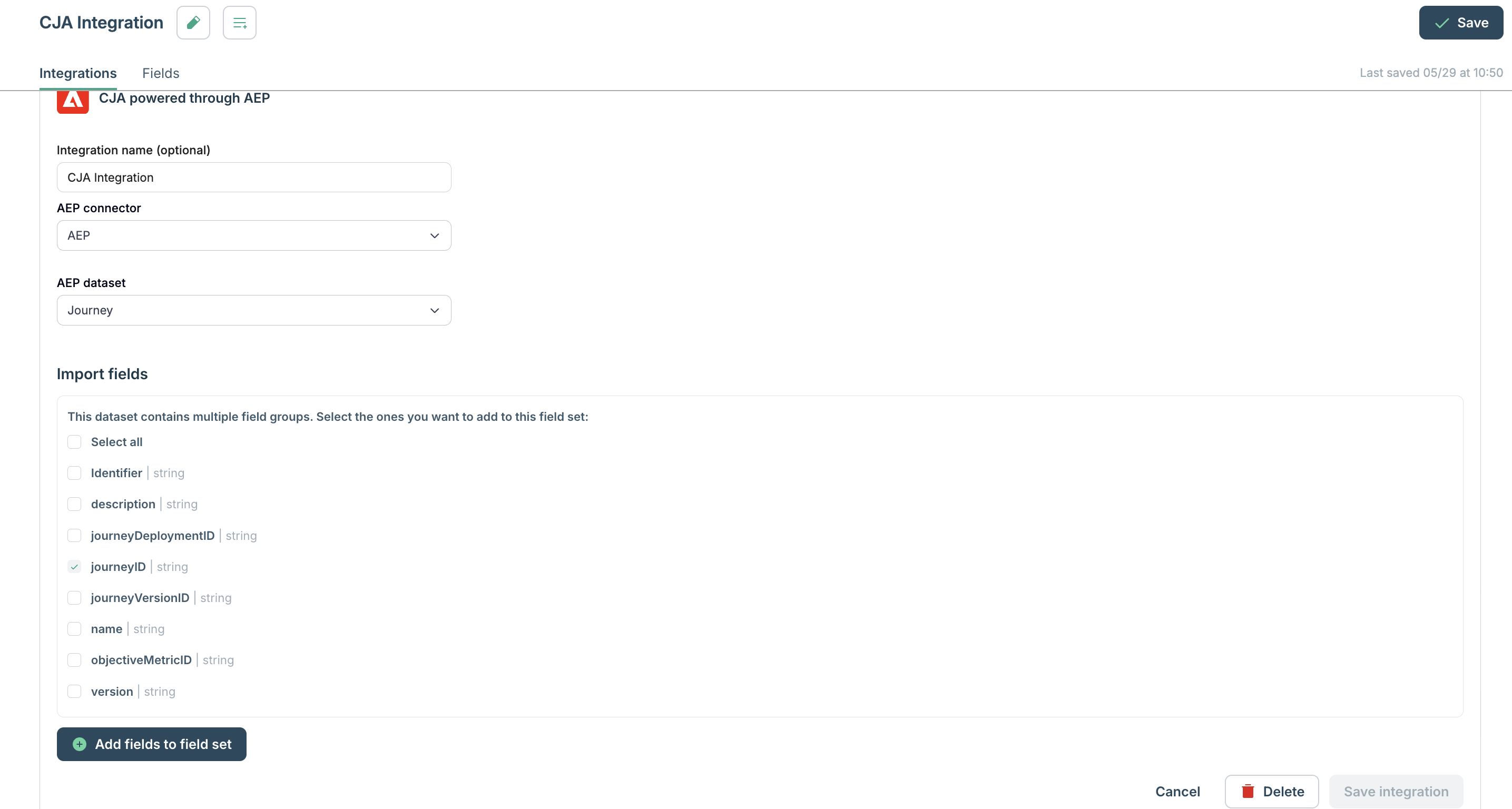1512x809 pixels.
Task: Click the Adobe logo by CJA powered through AEP
Action: (73, 101)
